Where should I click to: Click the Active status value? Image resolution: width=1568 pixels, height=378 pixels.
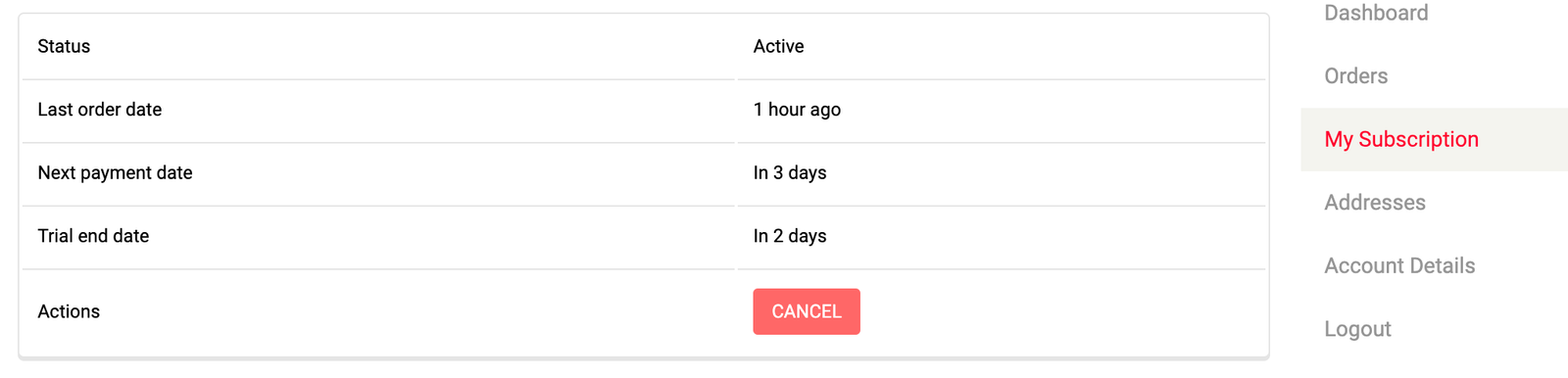click(778, 46)
